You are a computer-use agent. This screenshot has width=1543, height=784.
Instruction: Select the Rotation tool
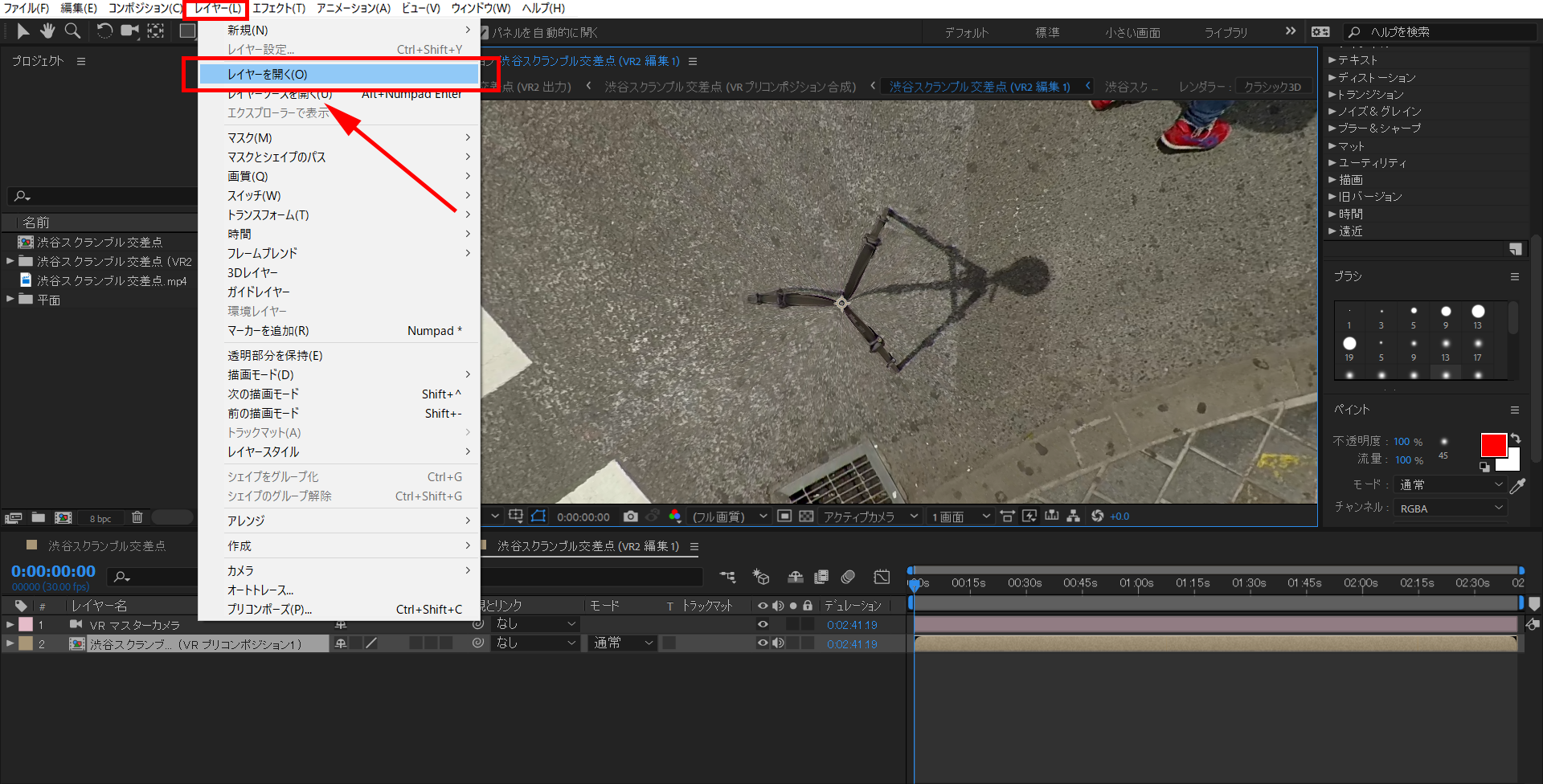(104, 31)
